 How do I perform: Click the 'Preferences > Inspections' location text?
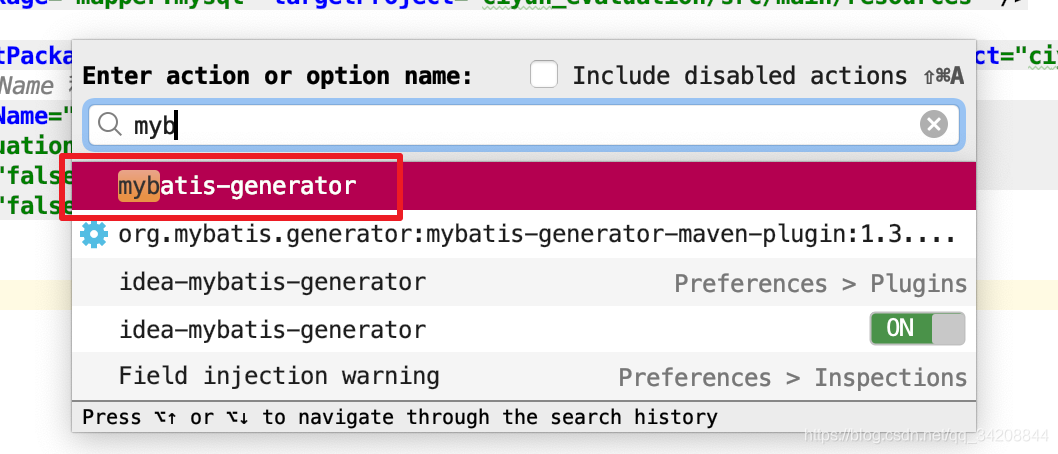(793, 378)
